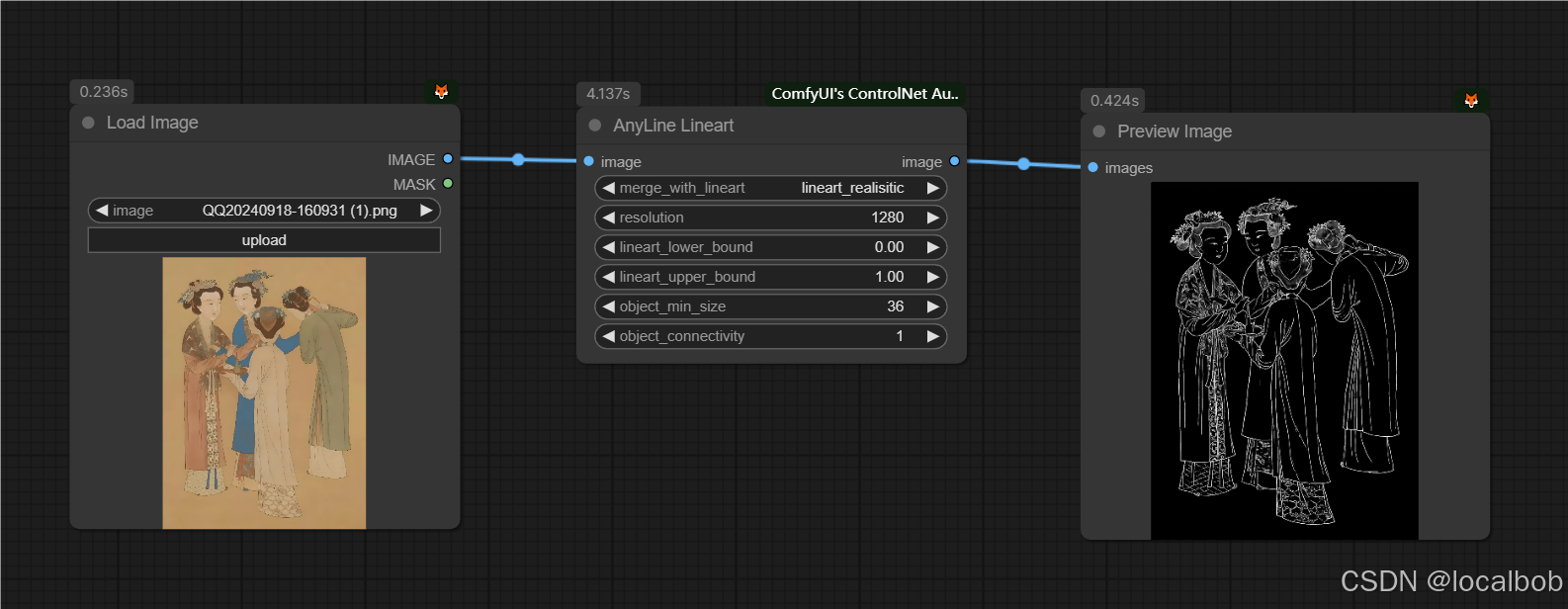Click the 0.424s execution time label
Viewport: 1568px width, 609px height.
[x=1114, y=101]
